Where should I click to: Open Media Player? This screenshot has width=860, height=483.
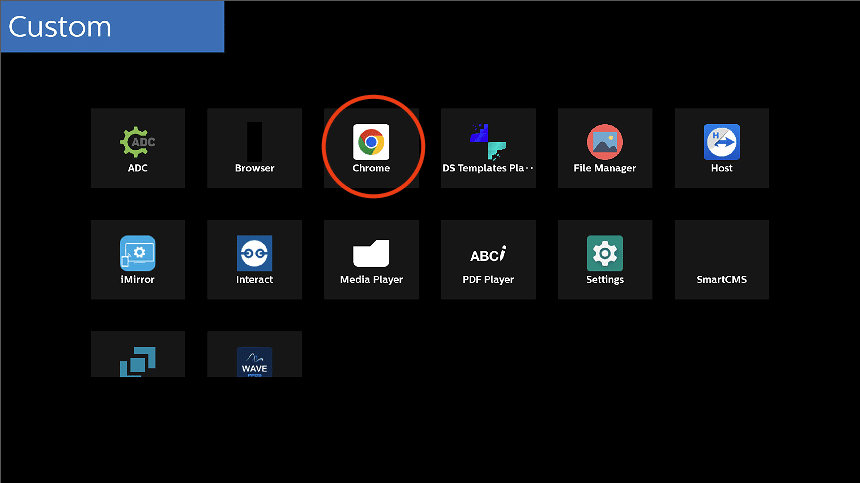[371, 259]
